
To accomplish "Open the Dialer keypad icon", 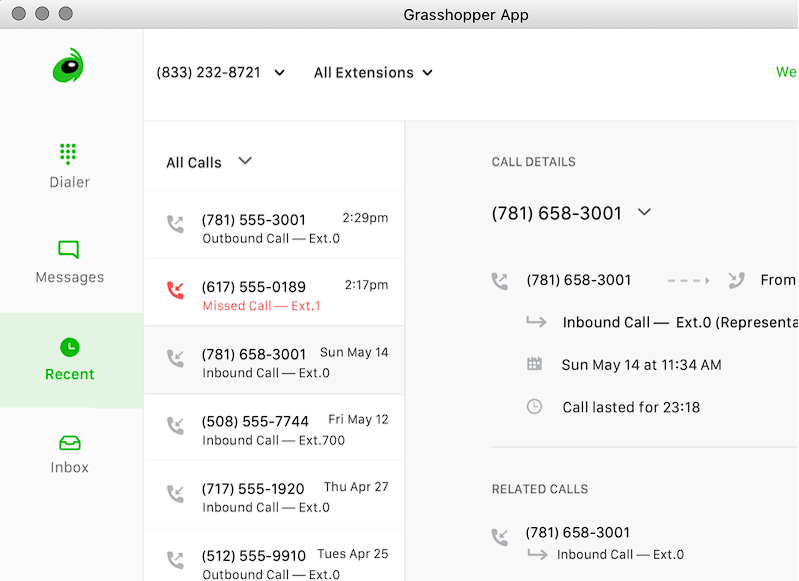I will 68,153.
